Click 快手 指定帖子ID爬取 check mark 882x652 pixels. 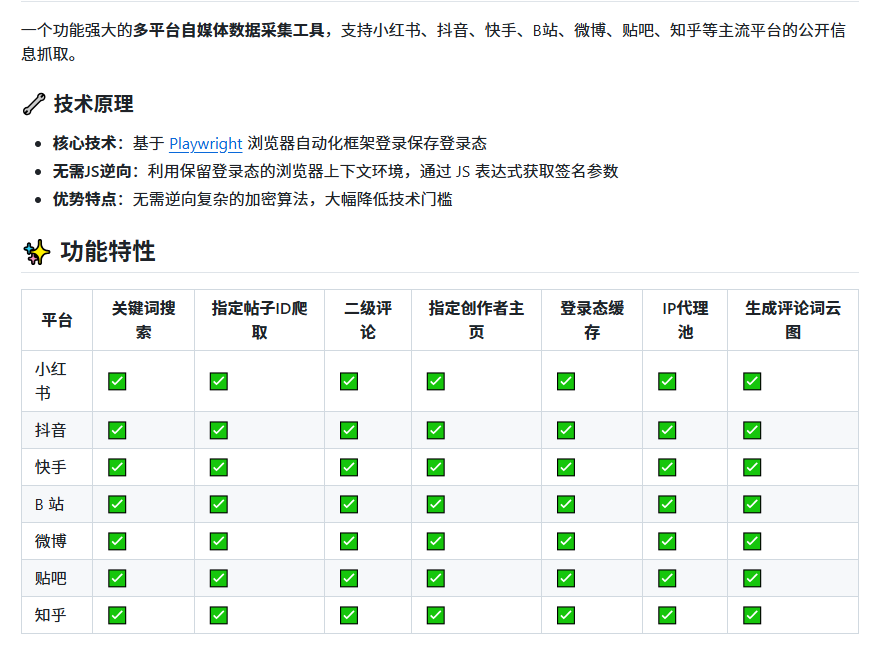point(219,467)
